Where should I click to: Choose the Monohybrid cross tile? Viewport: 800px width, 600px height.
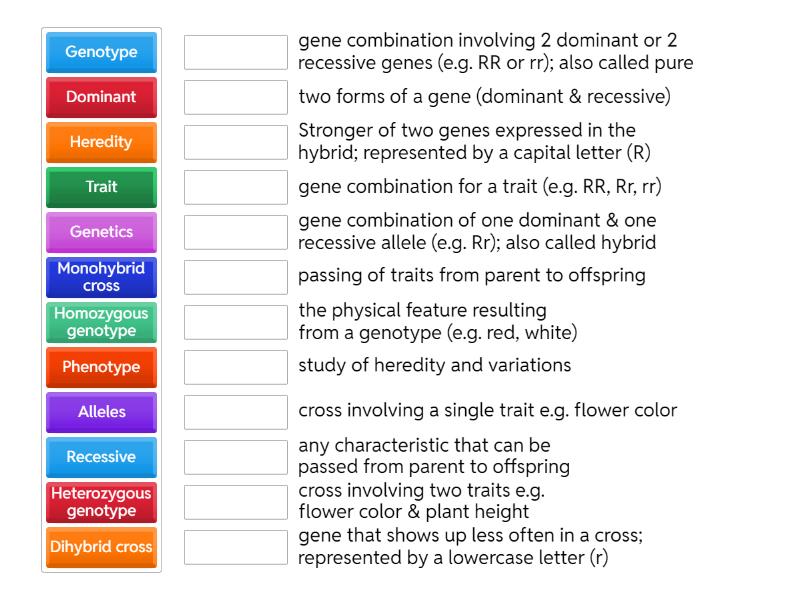click(x=100, y=277)
